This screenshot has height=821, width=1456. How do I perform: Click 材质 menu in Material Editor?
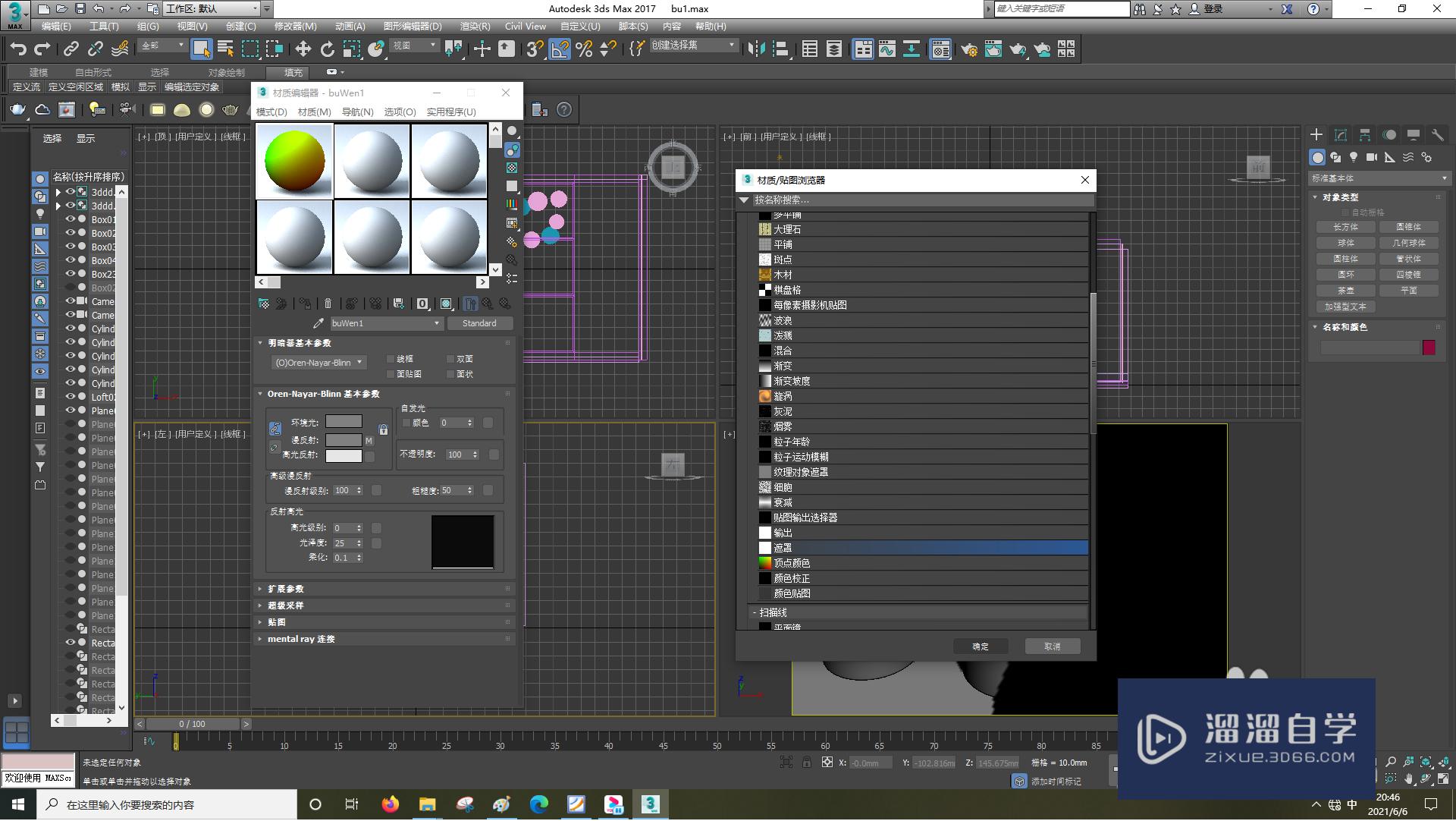tap(313, 111)
